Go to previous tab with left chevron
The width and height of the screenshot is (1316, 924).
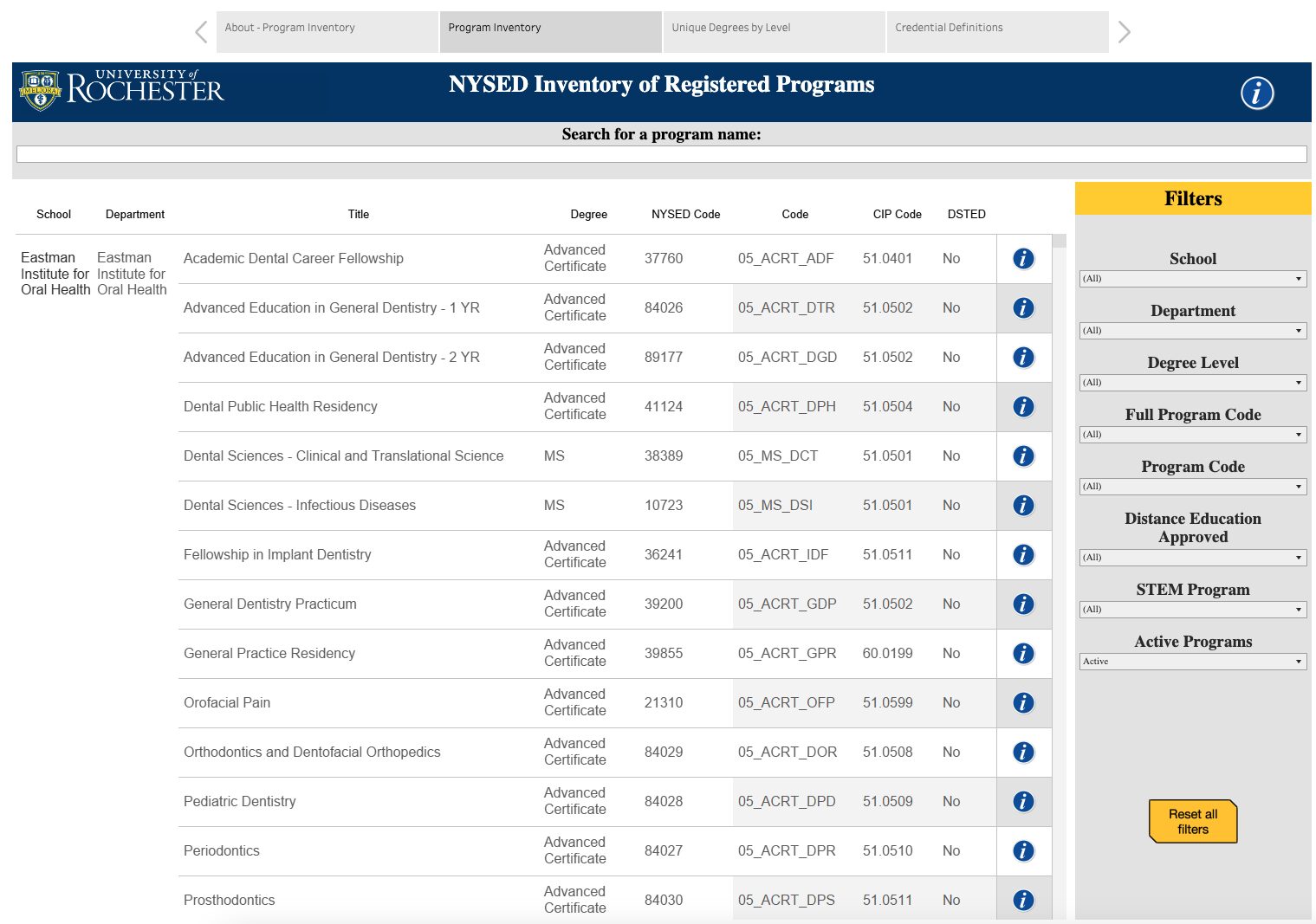click(x=201, y=32)
